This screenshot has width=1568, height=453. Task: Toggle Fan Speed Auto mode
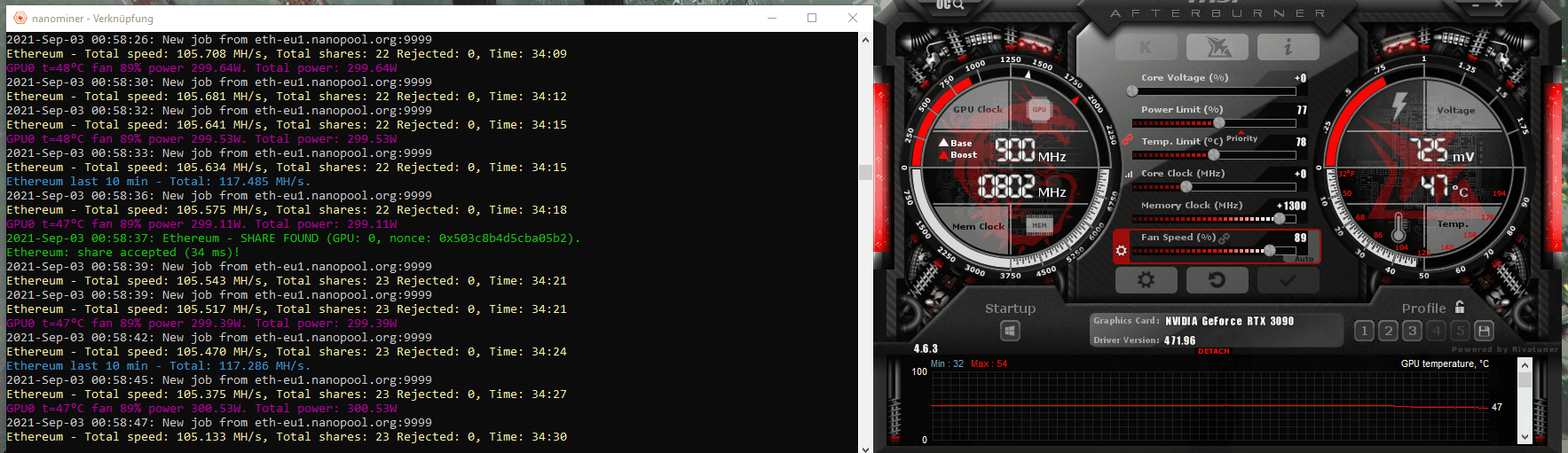click(1304, 259)
